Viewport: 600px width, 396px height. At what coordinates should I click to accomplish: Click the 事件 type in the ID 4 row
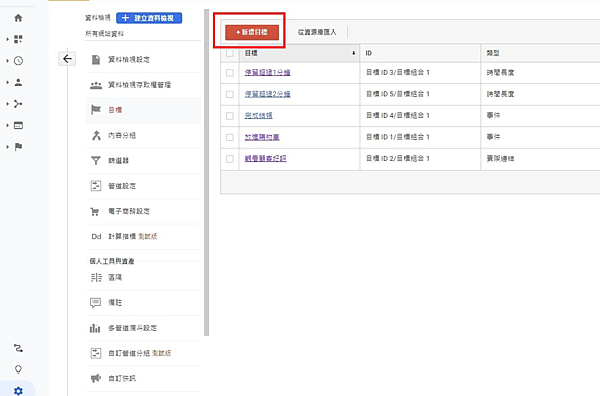point(493,116)
